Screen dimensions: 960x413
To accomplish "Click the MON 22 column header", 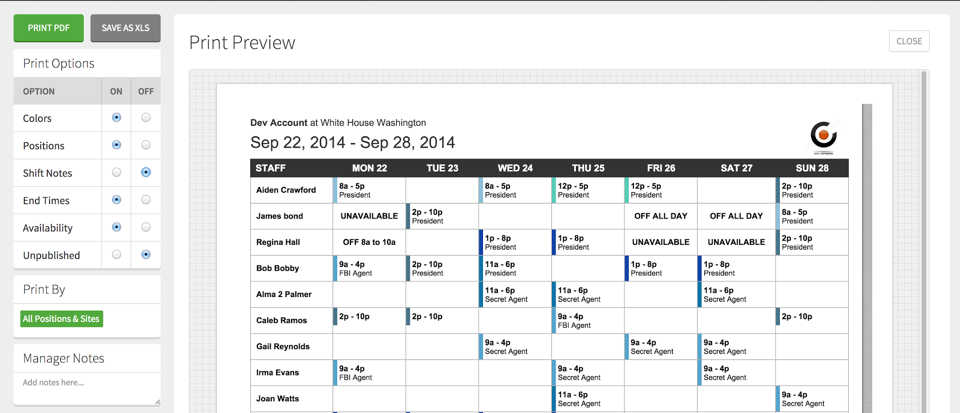I will tap(369, 168).
